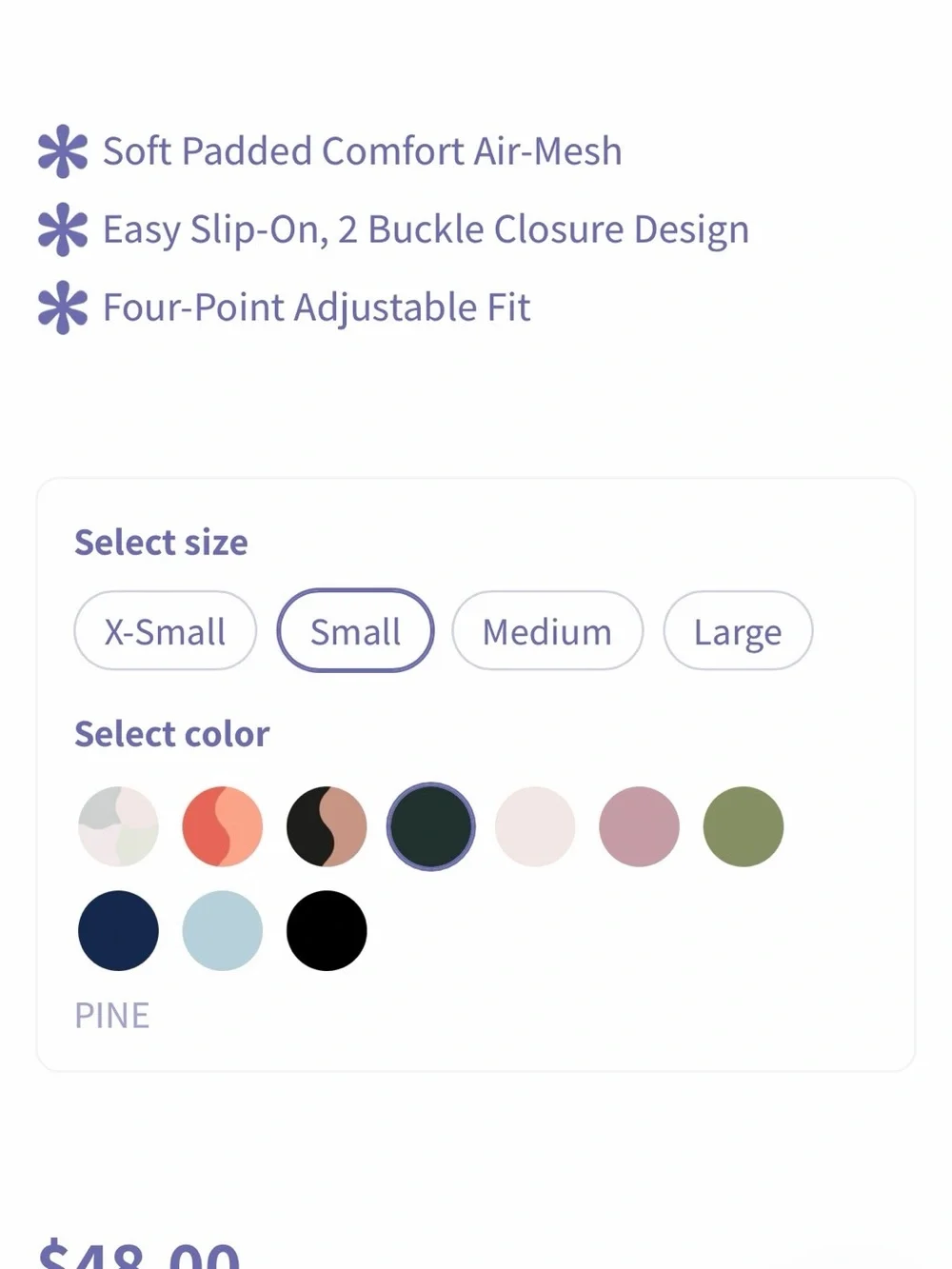
Task: Click the asterisk beside Four-Point Adjustable Fit
Action: pos(63,307)
